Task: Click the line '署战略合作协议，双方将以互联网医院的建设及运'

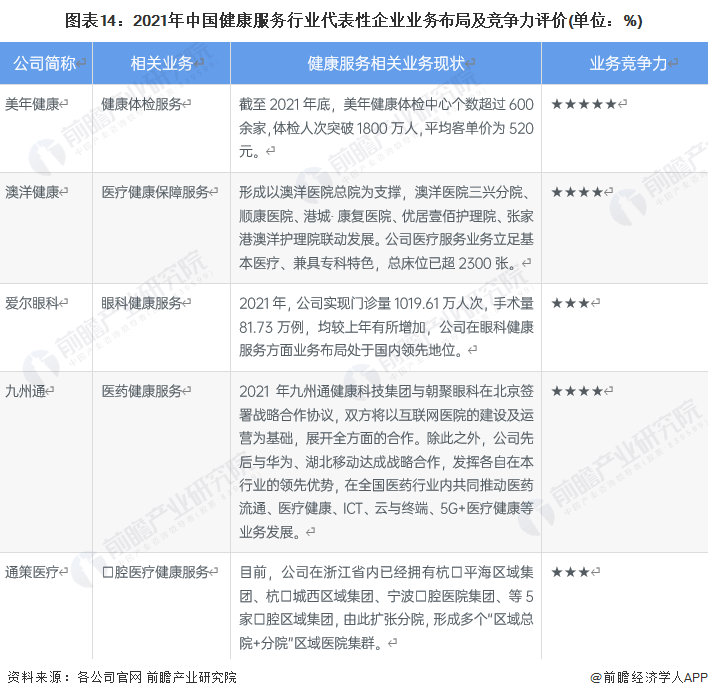Action: 387,415
